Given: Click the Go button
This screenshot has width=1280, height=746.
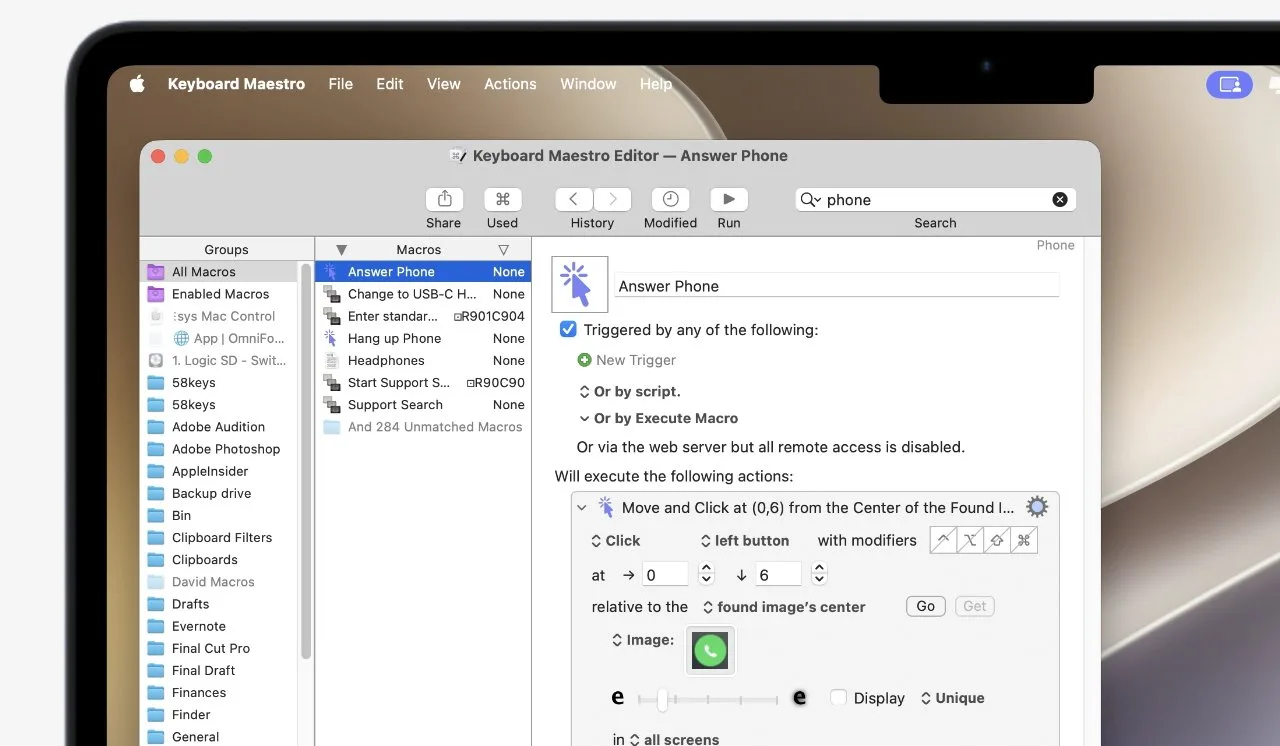Looking at the screenshot, I should 926,606.
